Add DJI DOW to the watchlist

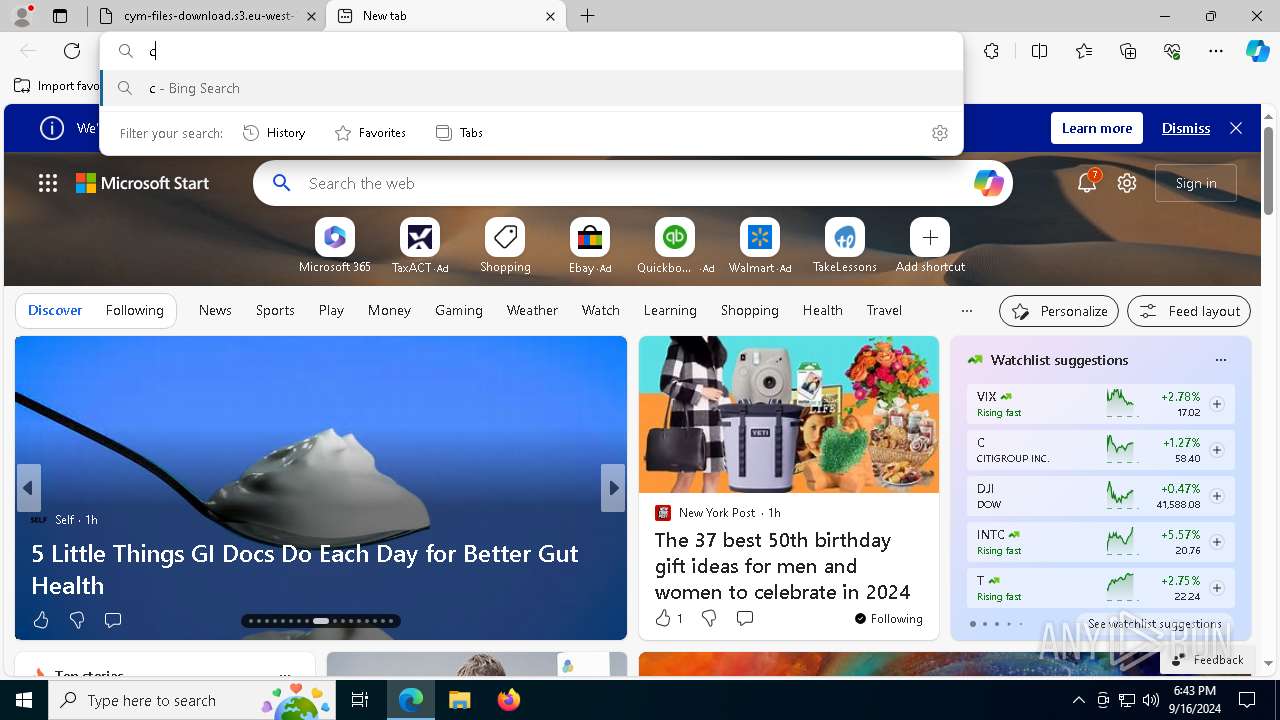coord(1217,496)
